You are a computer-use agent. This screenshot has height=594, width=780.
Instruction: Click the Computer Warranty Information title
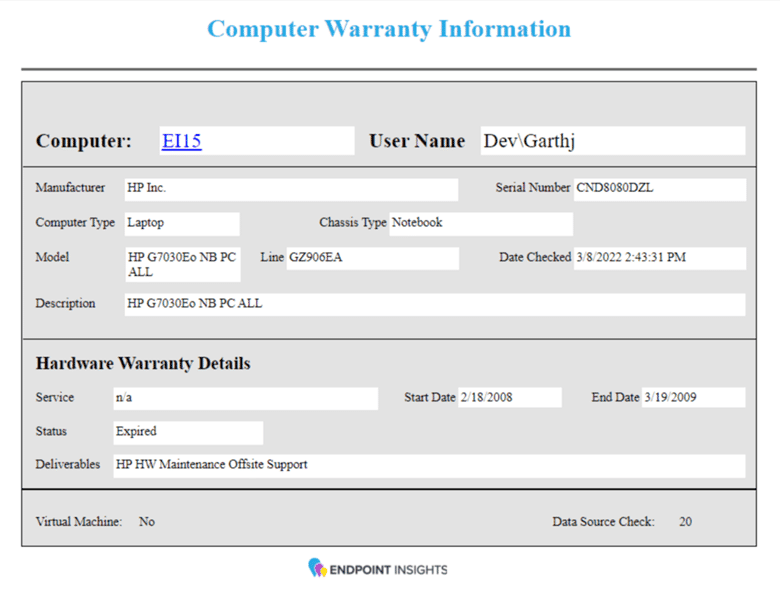coord(389,28)
